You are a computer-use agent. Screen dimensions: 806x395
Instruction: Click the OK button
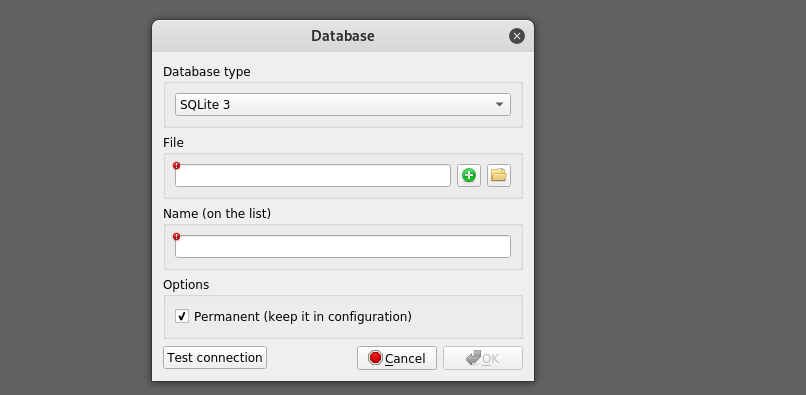483,358
